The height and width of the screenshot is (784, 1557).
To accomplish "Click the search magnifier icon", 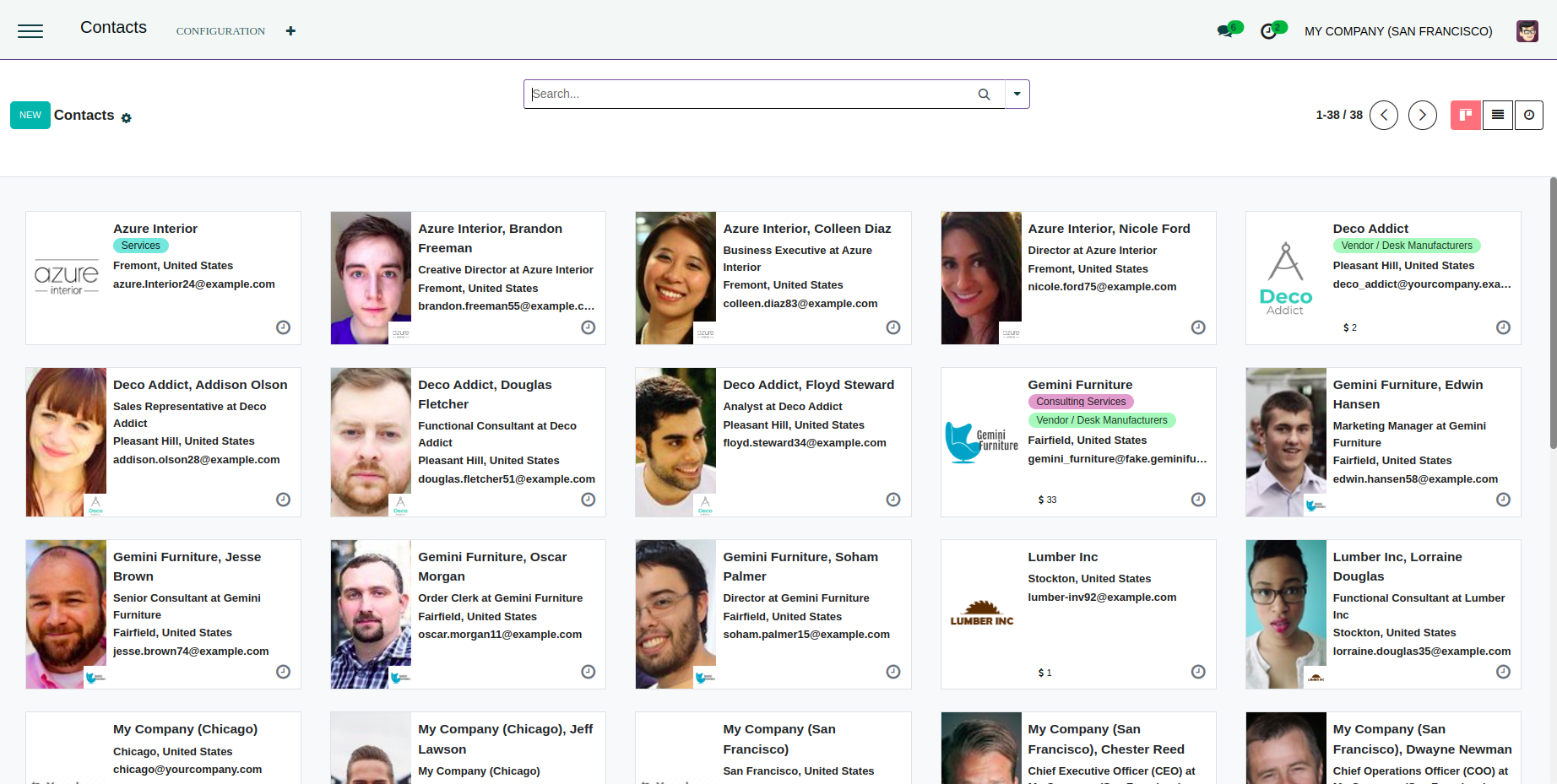I will 984,95.
